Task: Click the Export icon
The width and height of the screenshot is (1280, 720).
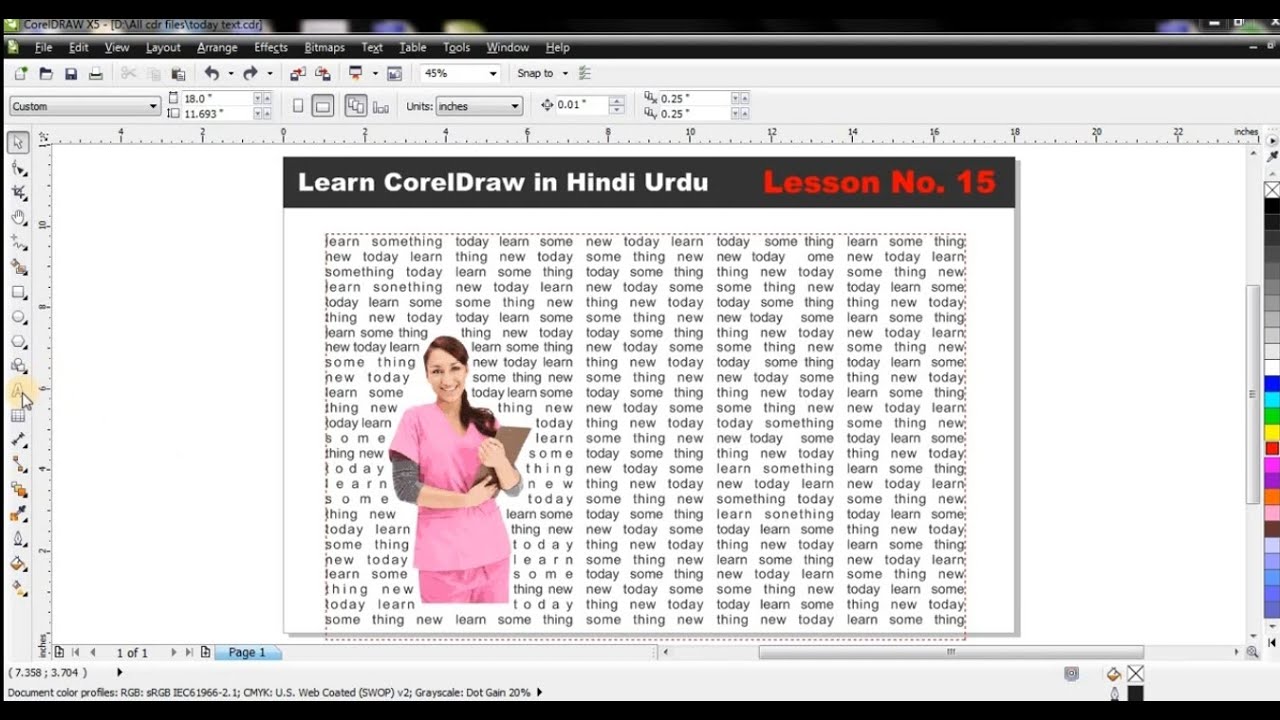Action: coord(323,73)
